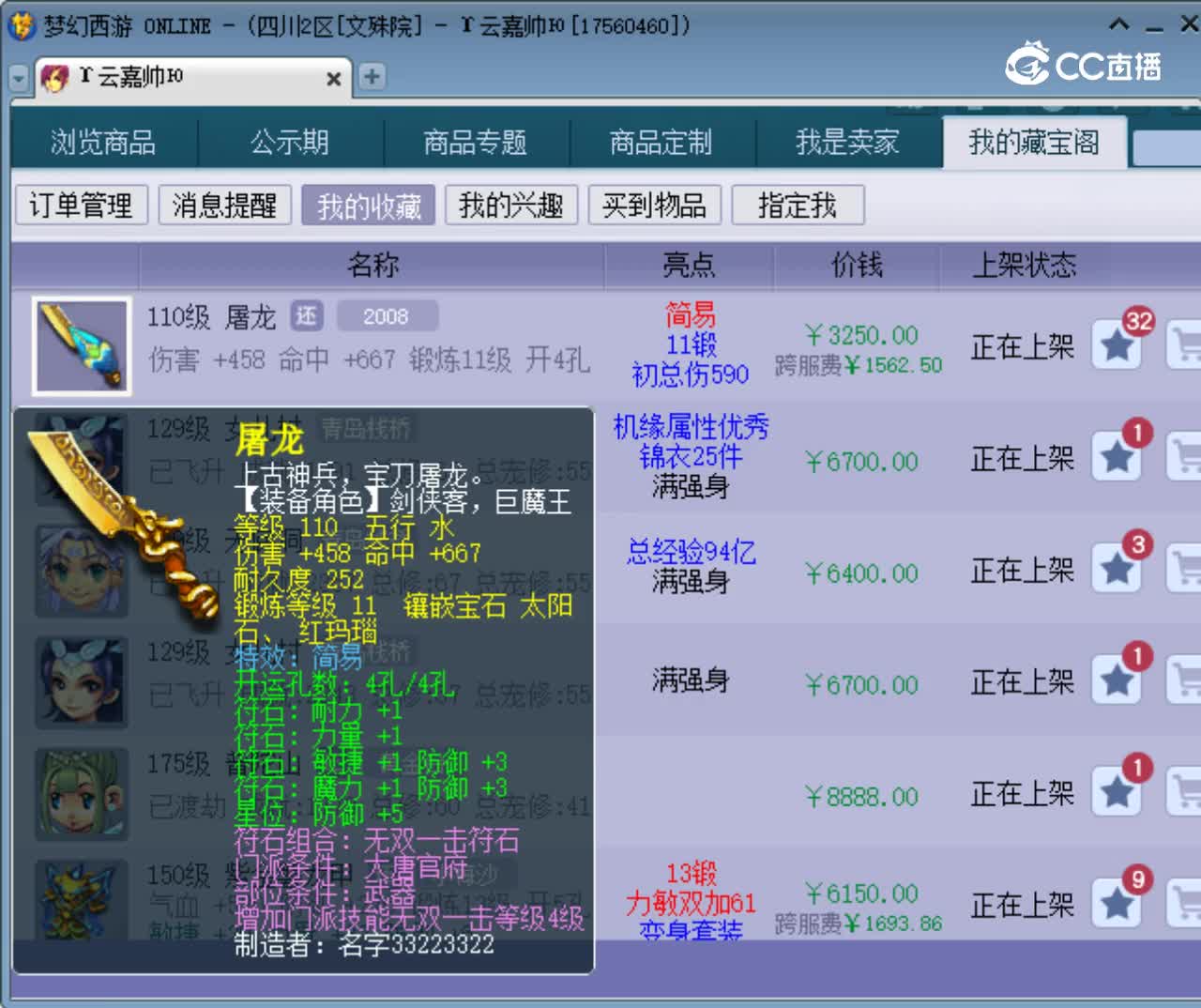Select the 我是卖家 tab
Screen dimensions: 1201x1008
coord(847,143)
